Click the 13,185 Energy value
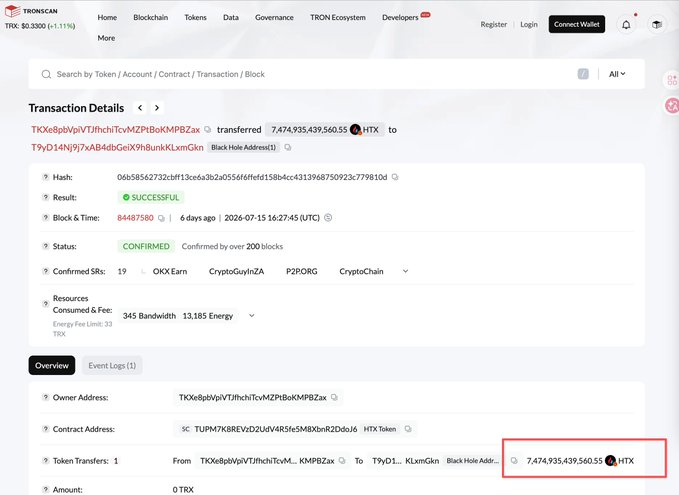 pos(208,316)
